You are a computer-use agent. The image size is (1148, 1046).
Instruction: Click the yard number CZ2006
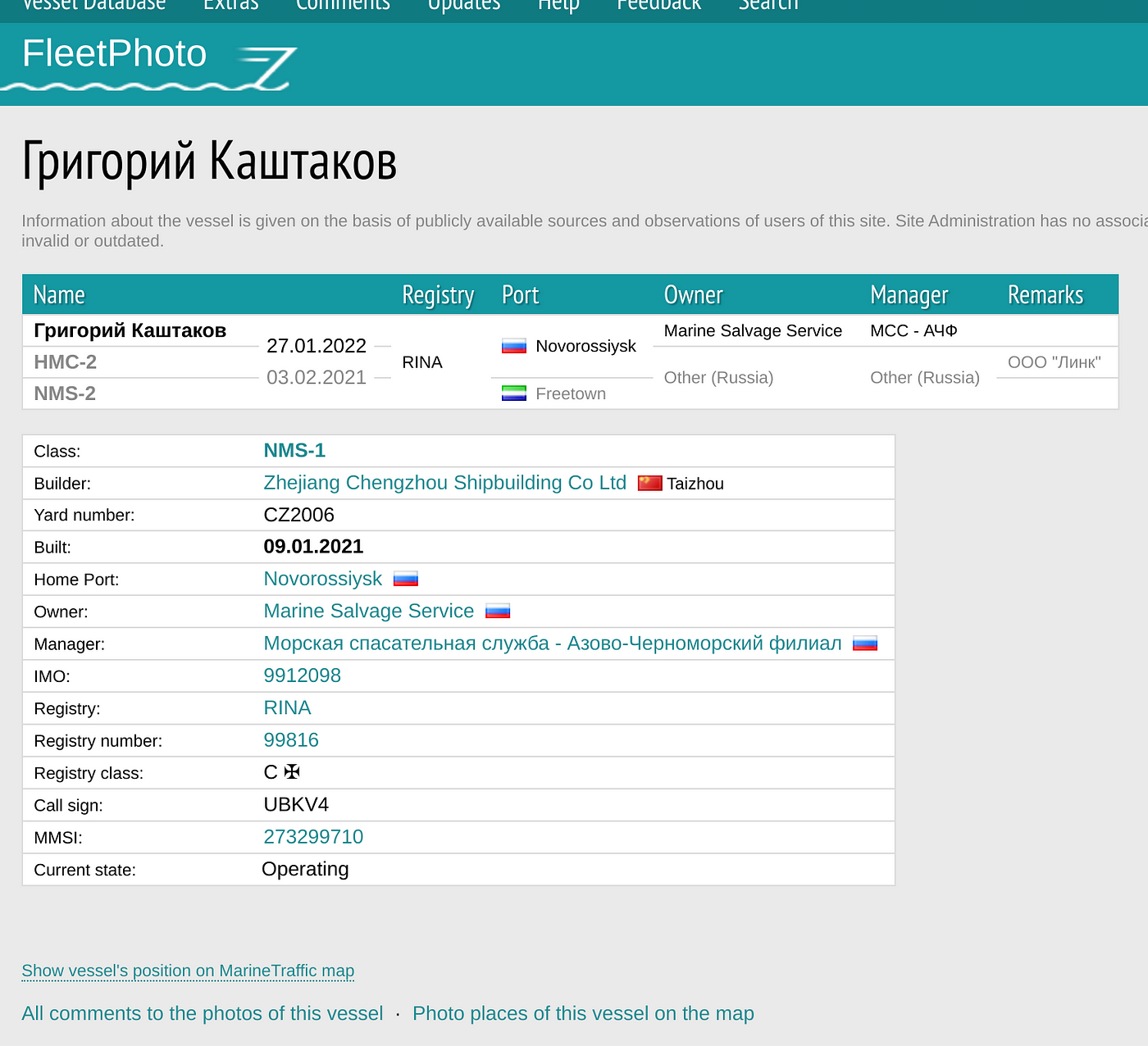click(298, 515)
